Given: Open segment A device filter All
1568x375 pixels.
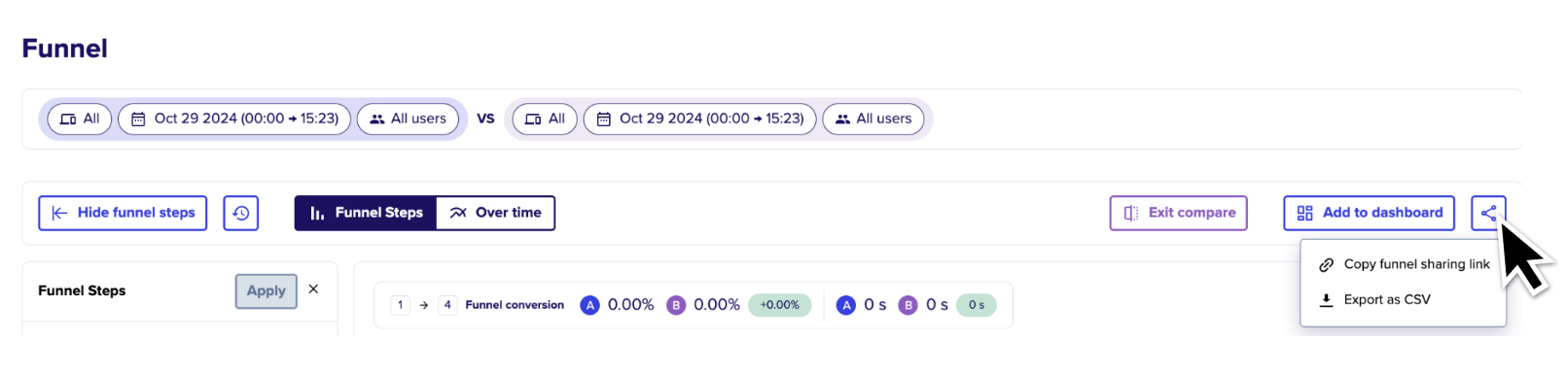Looking at the screenshot, I should [x=80, y=119].
